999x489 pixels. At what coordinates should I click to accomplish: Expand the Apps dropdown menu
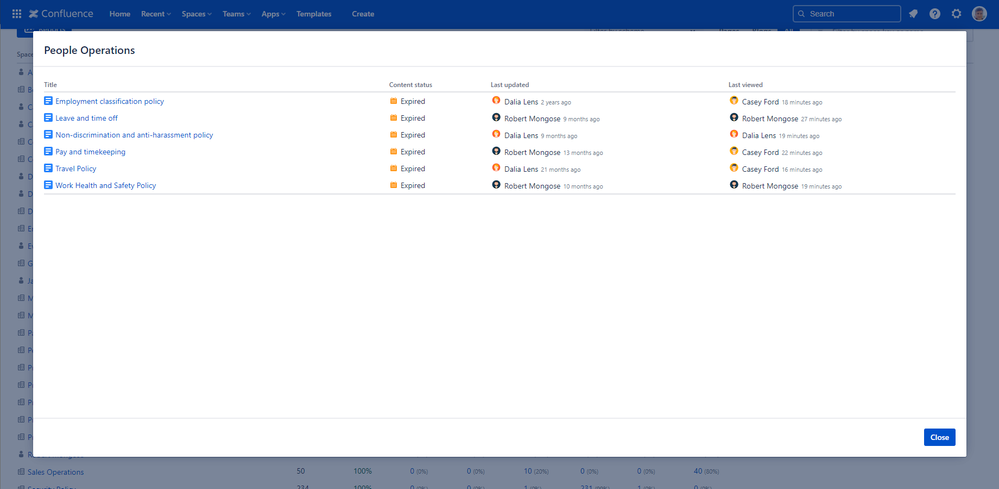pos(273,14)
